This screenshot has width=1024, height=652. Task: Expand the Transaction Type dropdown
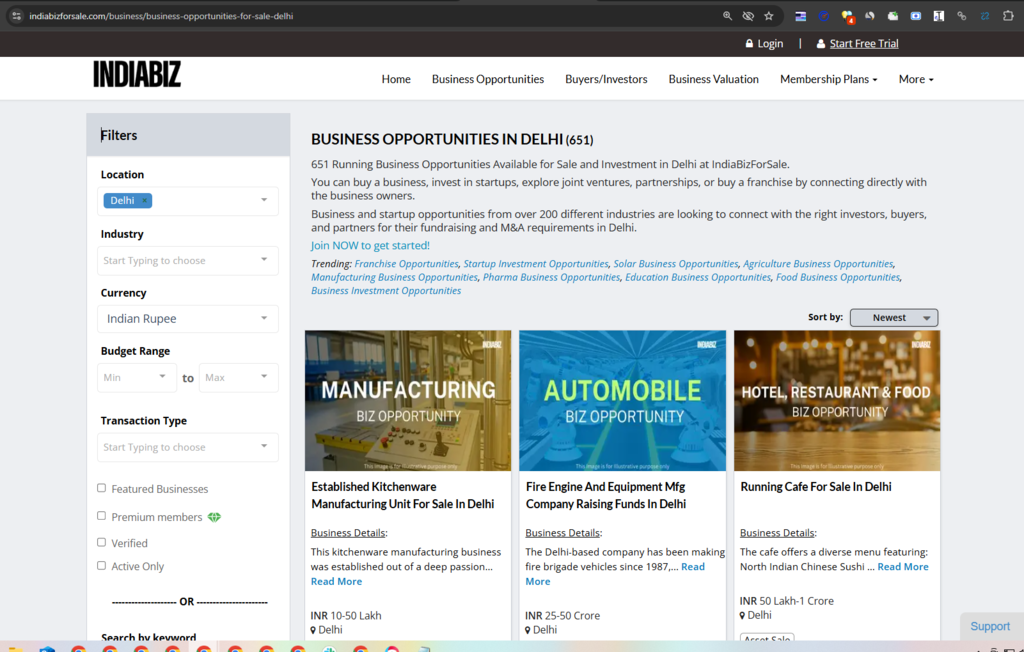pyautogui.click(x=188, y=447)
